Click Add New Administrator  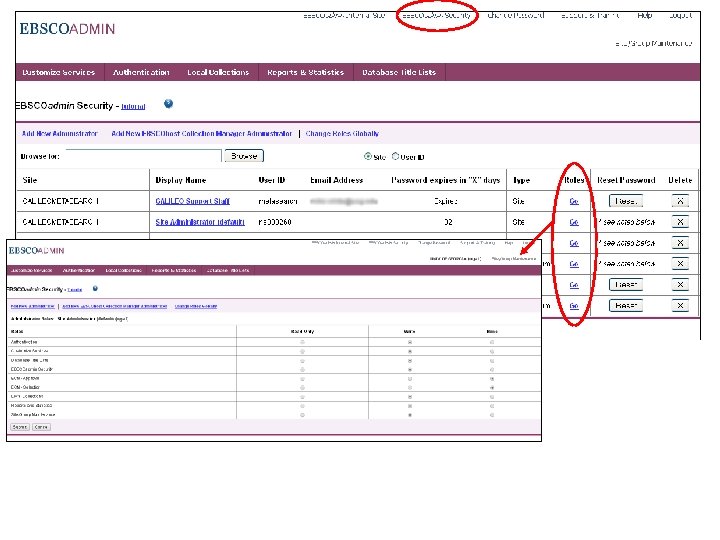60,134
